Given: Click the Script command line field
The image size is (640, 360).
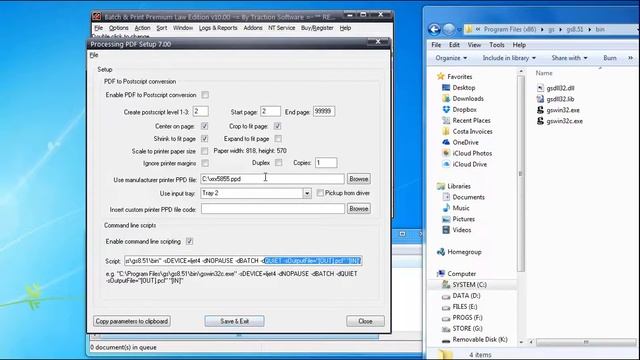Looking at the screenshot, I should pyautogui.click(x=243, y=261).
